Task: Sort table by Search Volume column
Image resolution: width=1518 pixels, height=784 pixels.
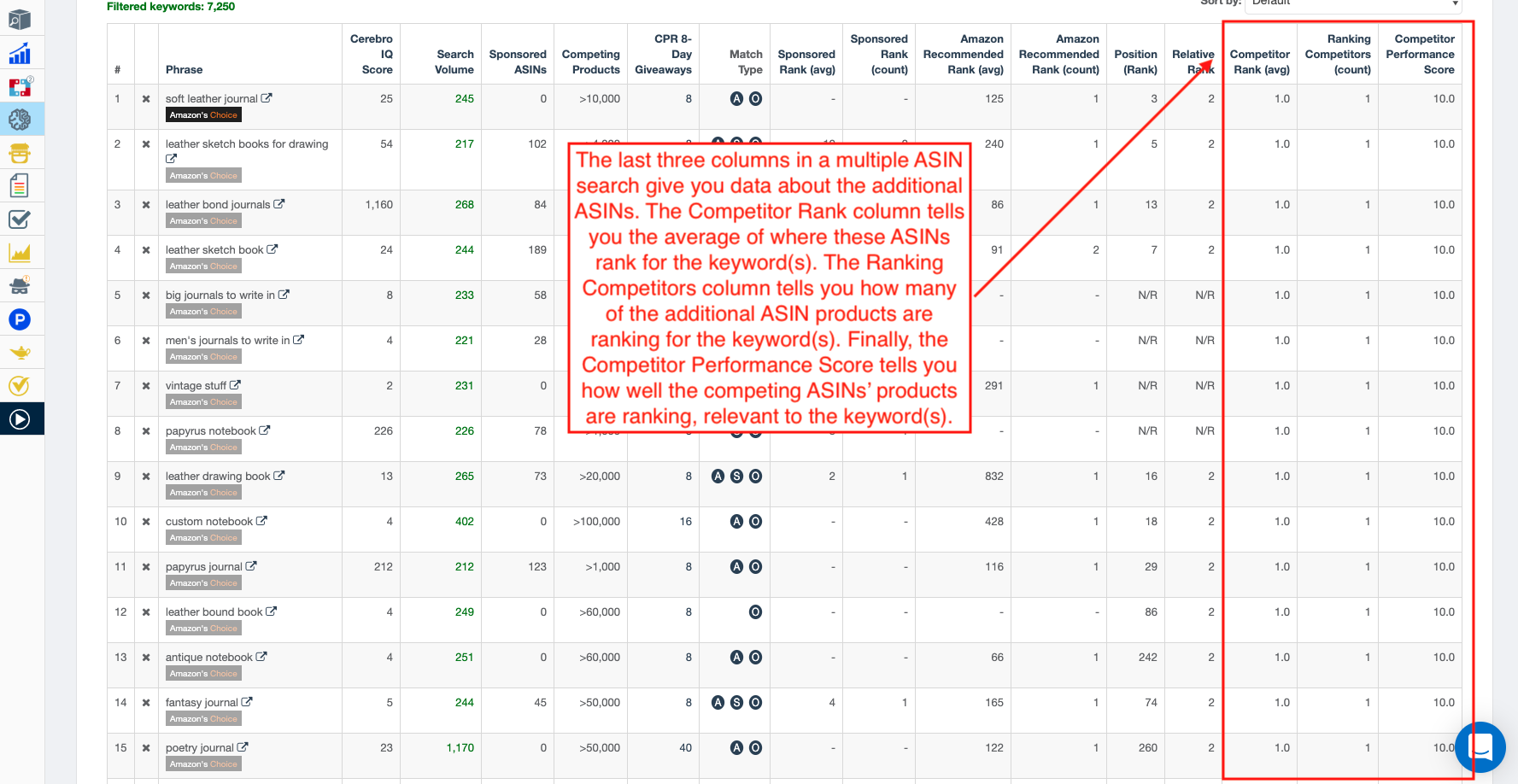Action: [x=454, y=61]
